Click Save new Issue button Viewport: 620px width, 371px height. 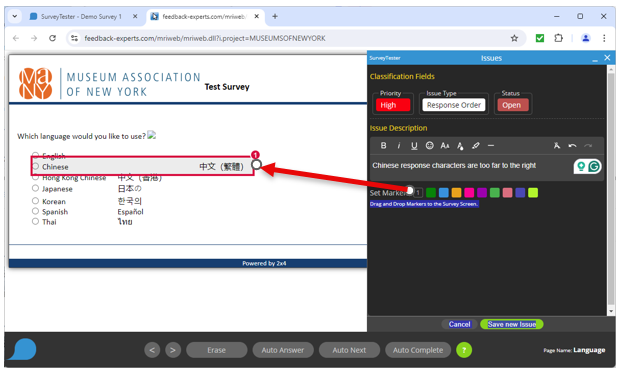tap(512, 324)
